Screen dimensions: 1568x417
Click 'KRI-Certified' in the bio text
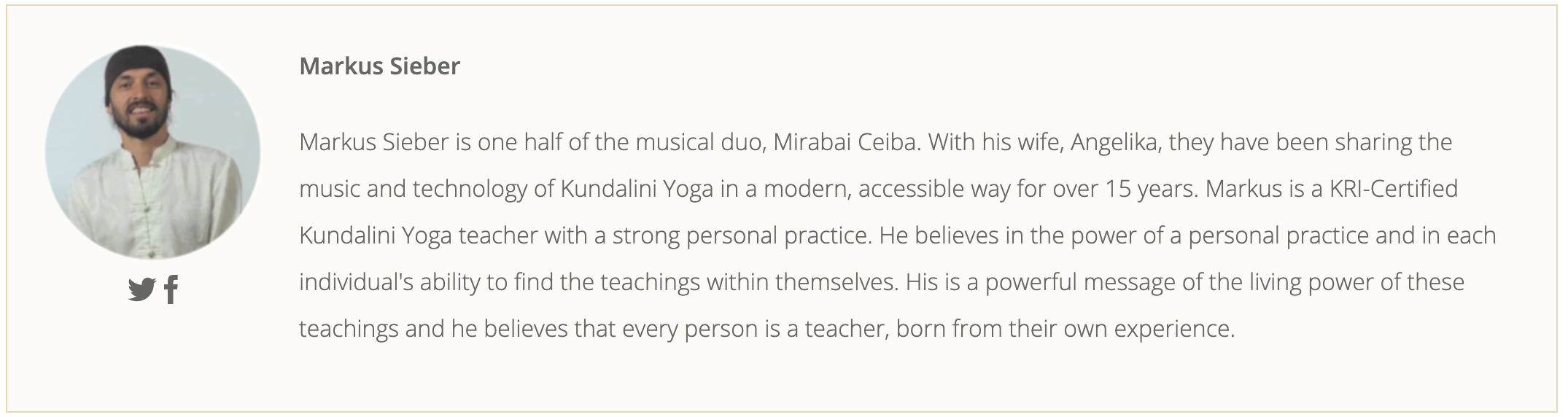(1393, 189)
